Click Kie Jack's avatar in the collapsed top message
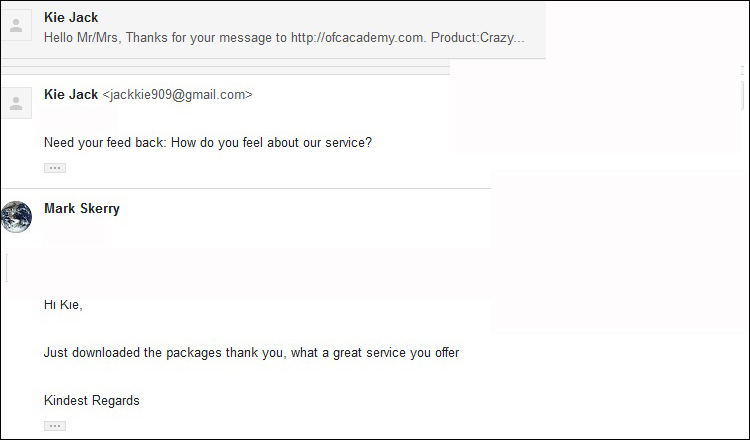Image resolution: width=750 pixels, height=440 pixels. point(16,25)
